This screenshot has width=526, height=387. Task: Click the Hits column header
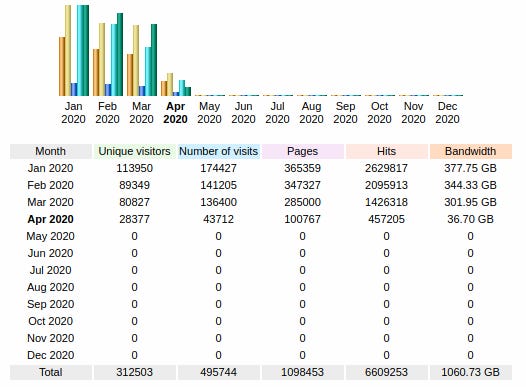pos(386,151)
